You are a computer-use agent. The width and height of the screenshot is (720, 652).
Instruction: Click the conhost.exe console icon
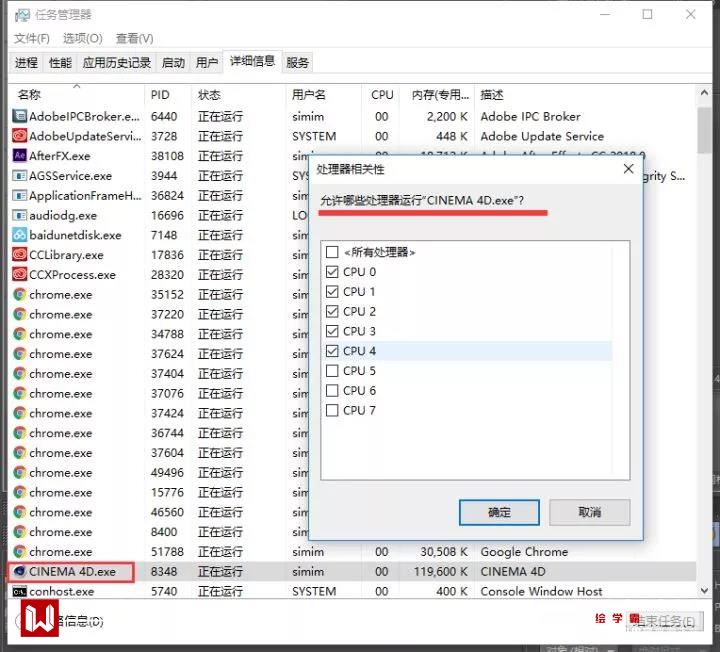click(19, 591)
